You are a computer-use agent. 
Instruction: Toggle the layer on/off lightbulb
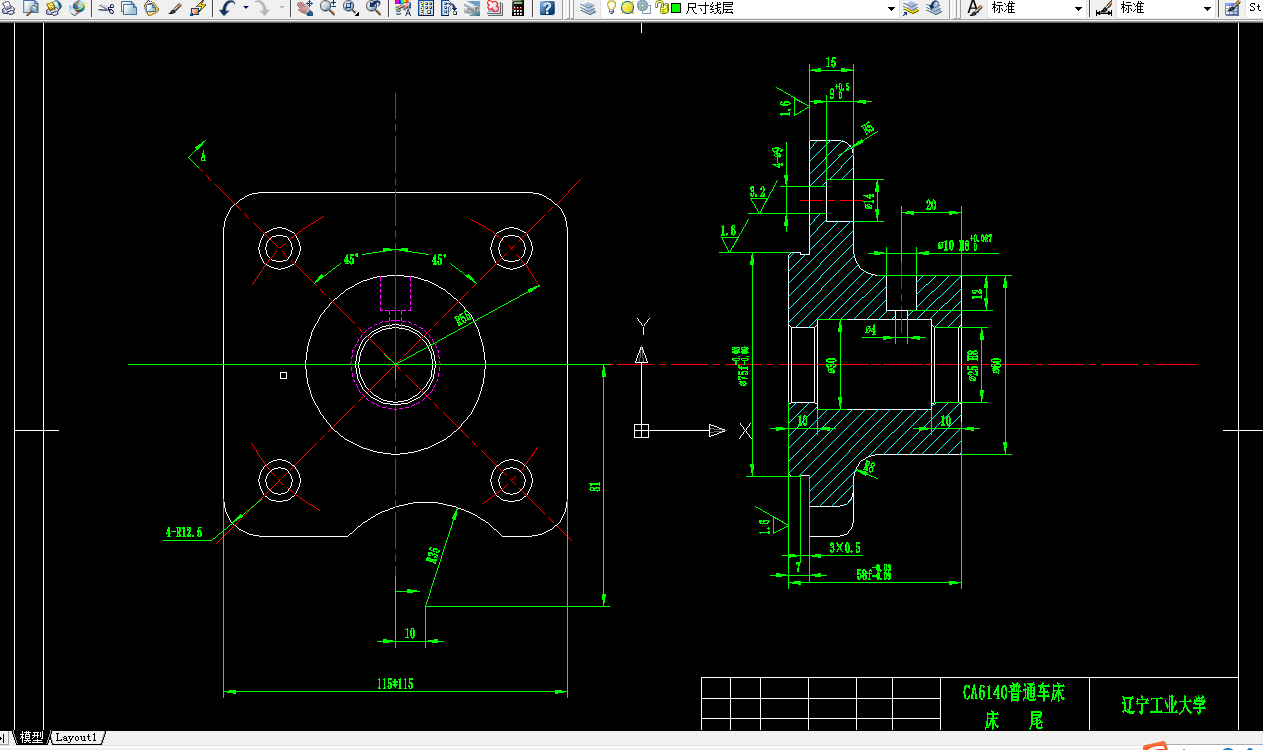pos(611,7)
